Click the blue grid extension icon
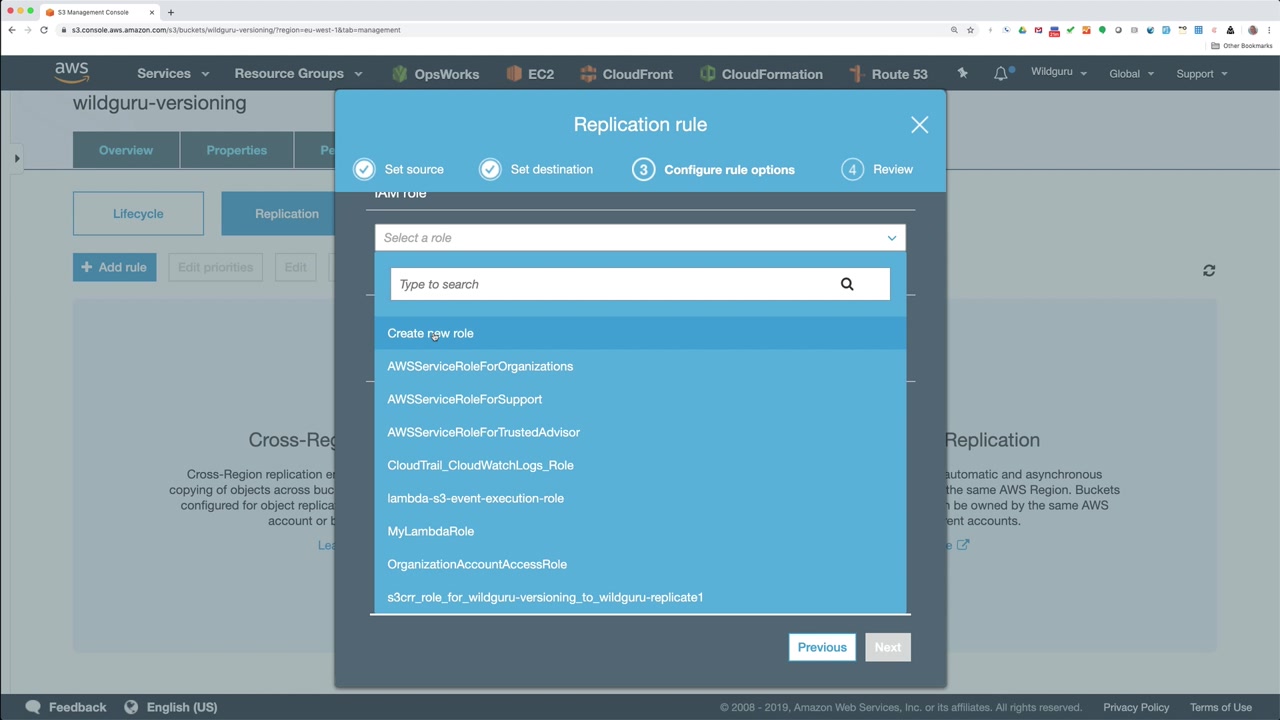 pos(1198,30)
